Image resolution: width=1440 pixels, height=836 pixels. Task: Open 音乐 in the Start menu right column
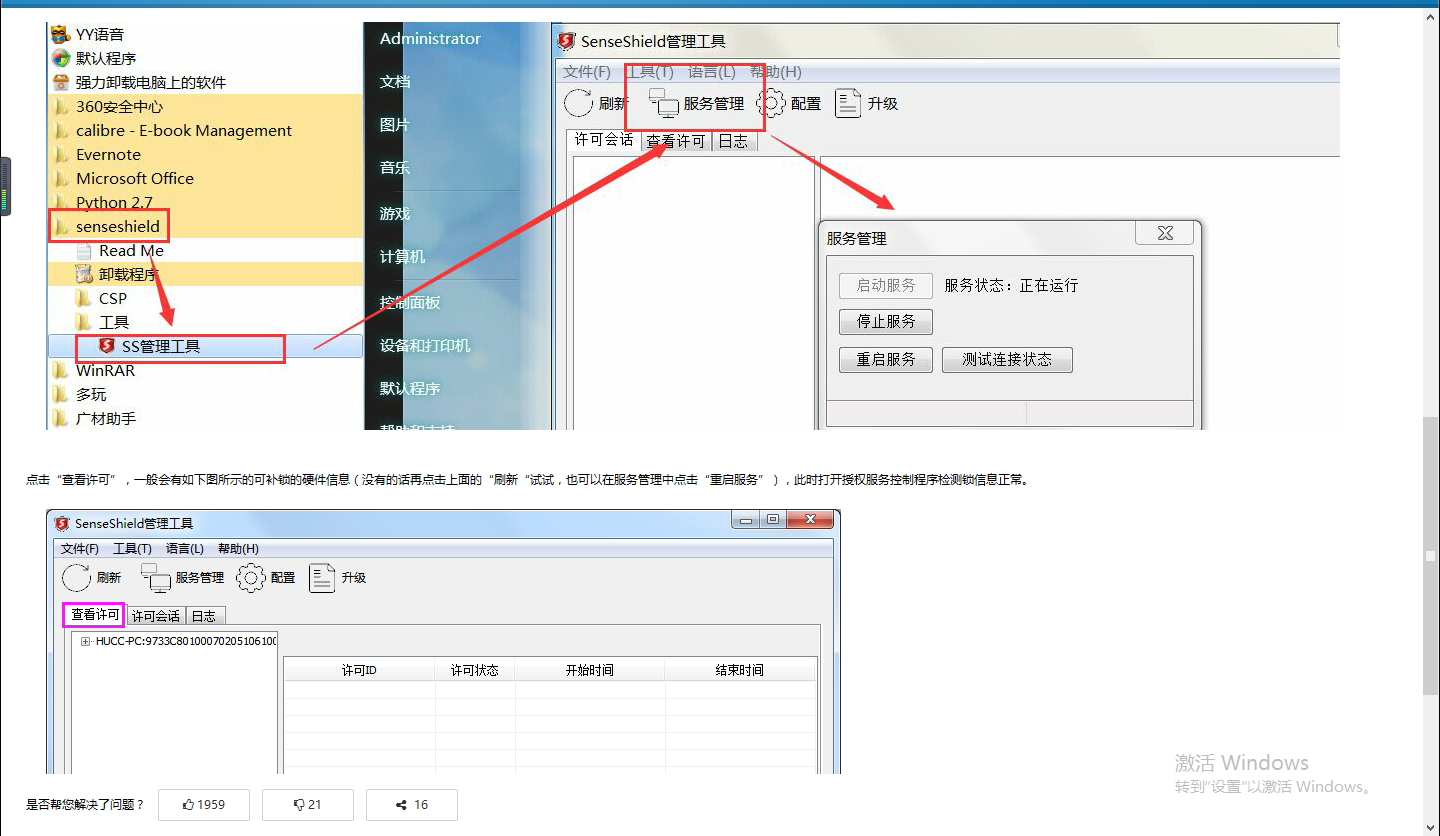point(395,167)
